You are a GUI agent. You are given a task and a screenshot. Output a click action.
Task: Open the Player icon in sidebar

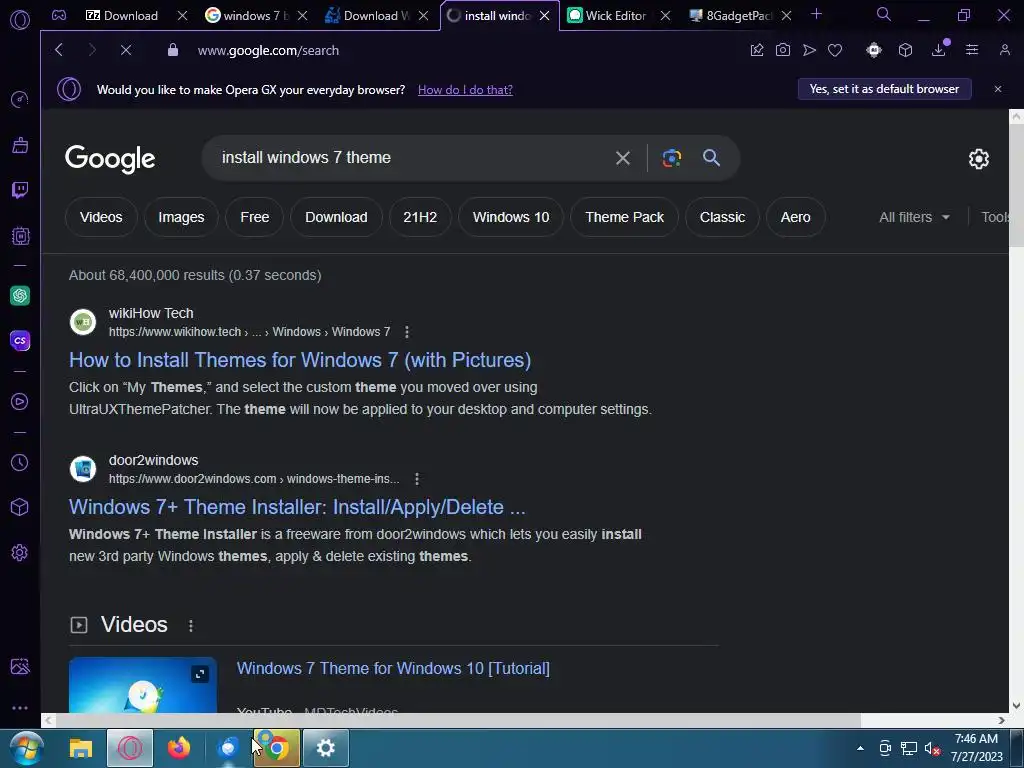click(20, 402)
